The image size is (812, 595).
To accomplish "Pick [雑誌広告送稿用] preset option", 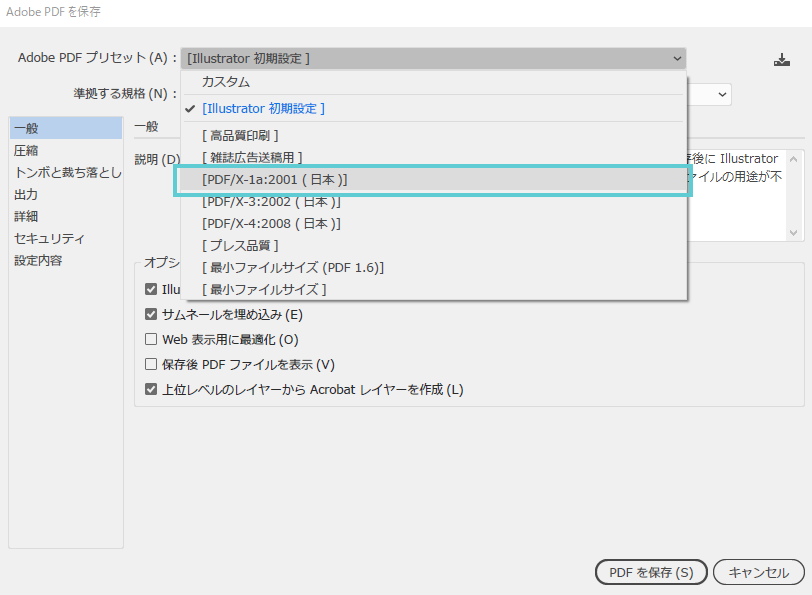I will pyautogui.click(x=252, y=158).
